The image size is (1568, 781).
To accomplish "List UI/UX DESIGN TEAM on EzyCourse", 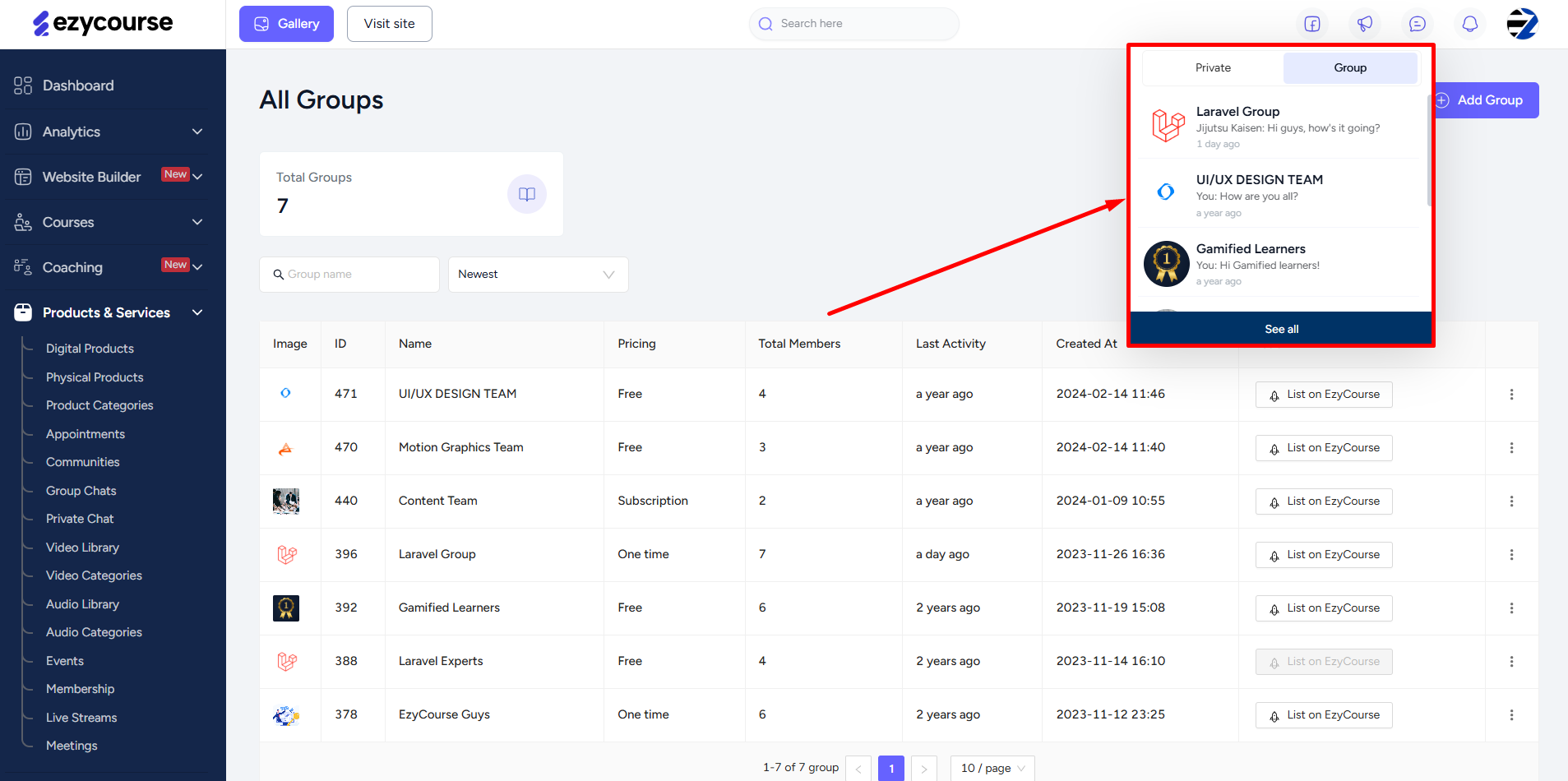I will (x=1324, y=395).
